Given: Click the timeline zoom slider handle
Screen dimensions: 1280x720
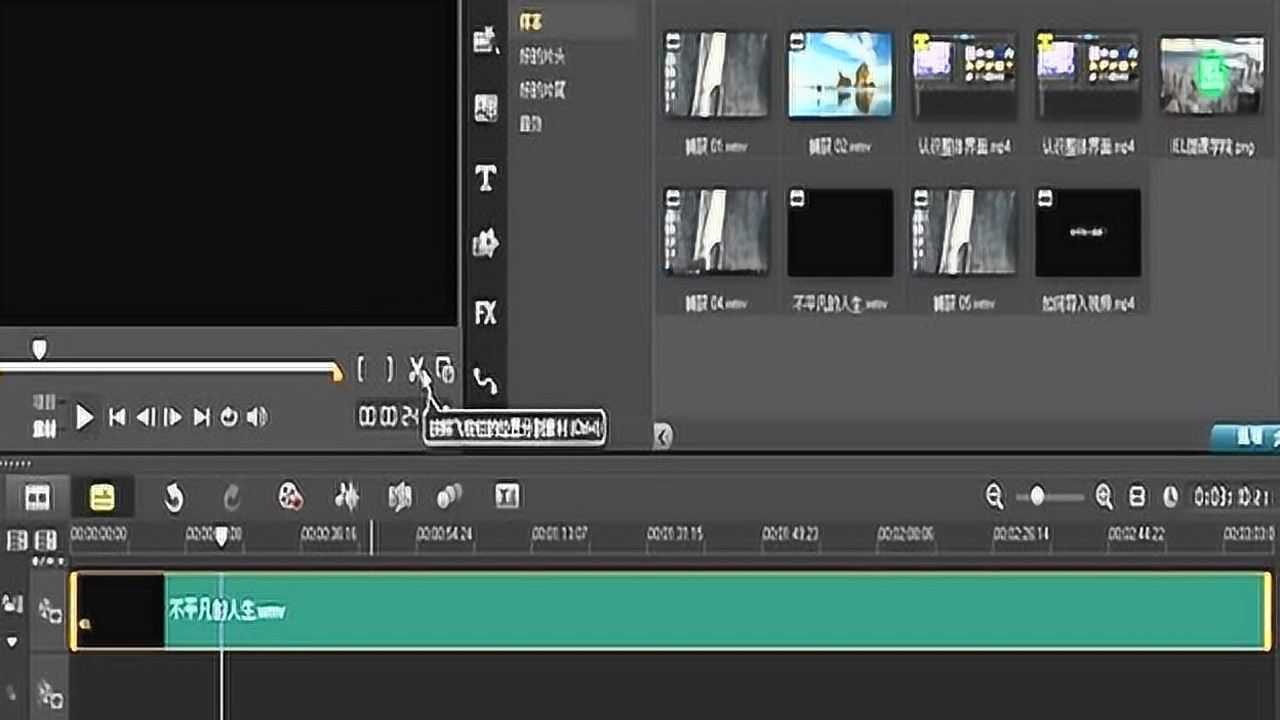Looking at the screenshot, I should pyautogui.click(x=1038, y=496).
